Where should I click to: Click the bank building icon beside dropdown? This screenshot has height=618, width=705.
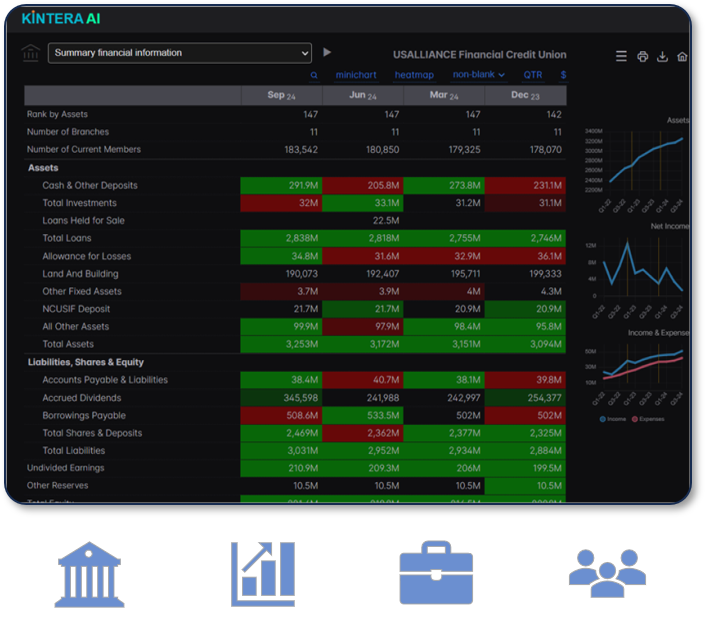[31, 53]
